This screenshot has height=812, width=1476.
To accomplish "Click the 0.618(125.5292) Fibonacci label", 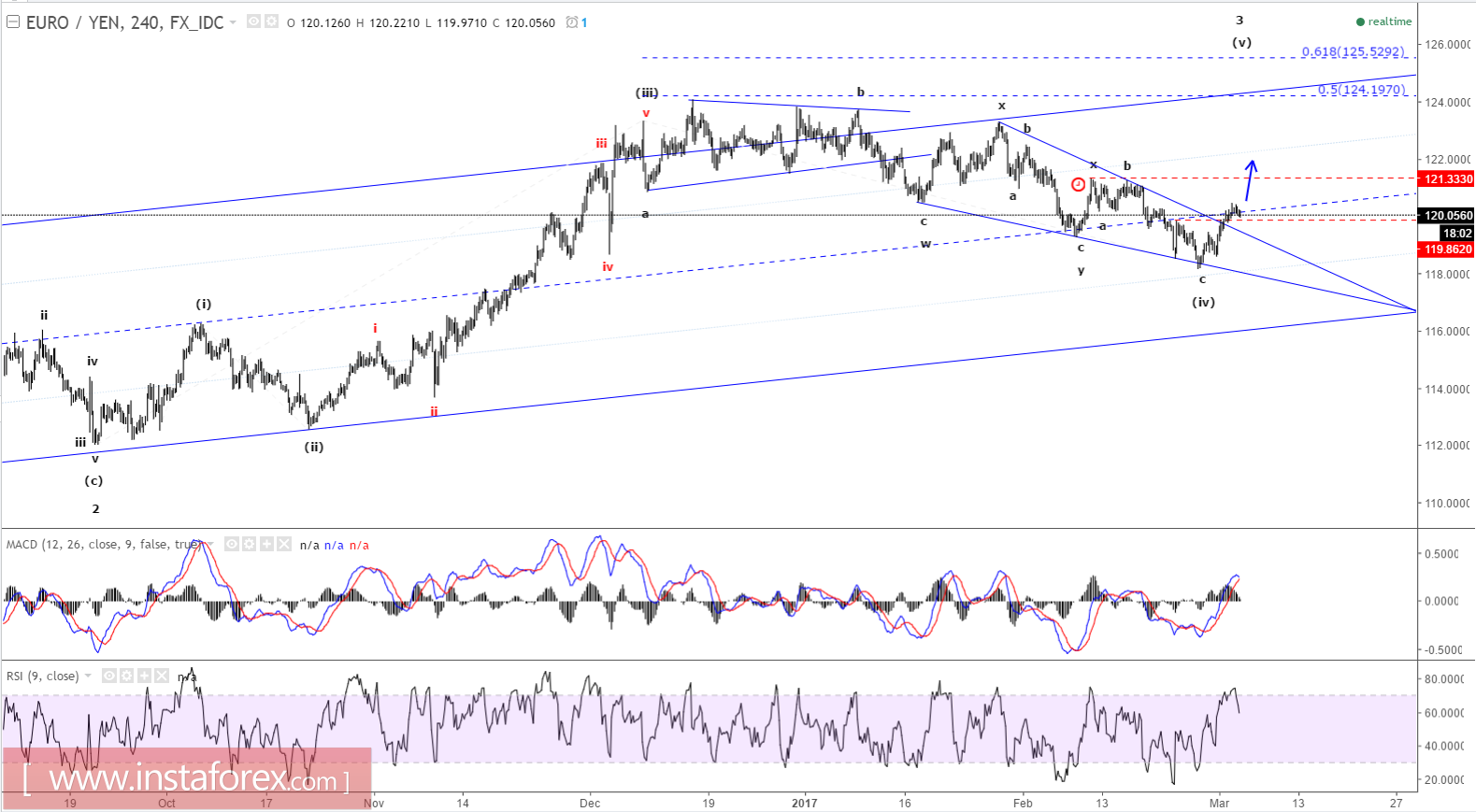I will tap(1353, 51).
